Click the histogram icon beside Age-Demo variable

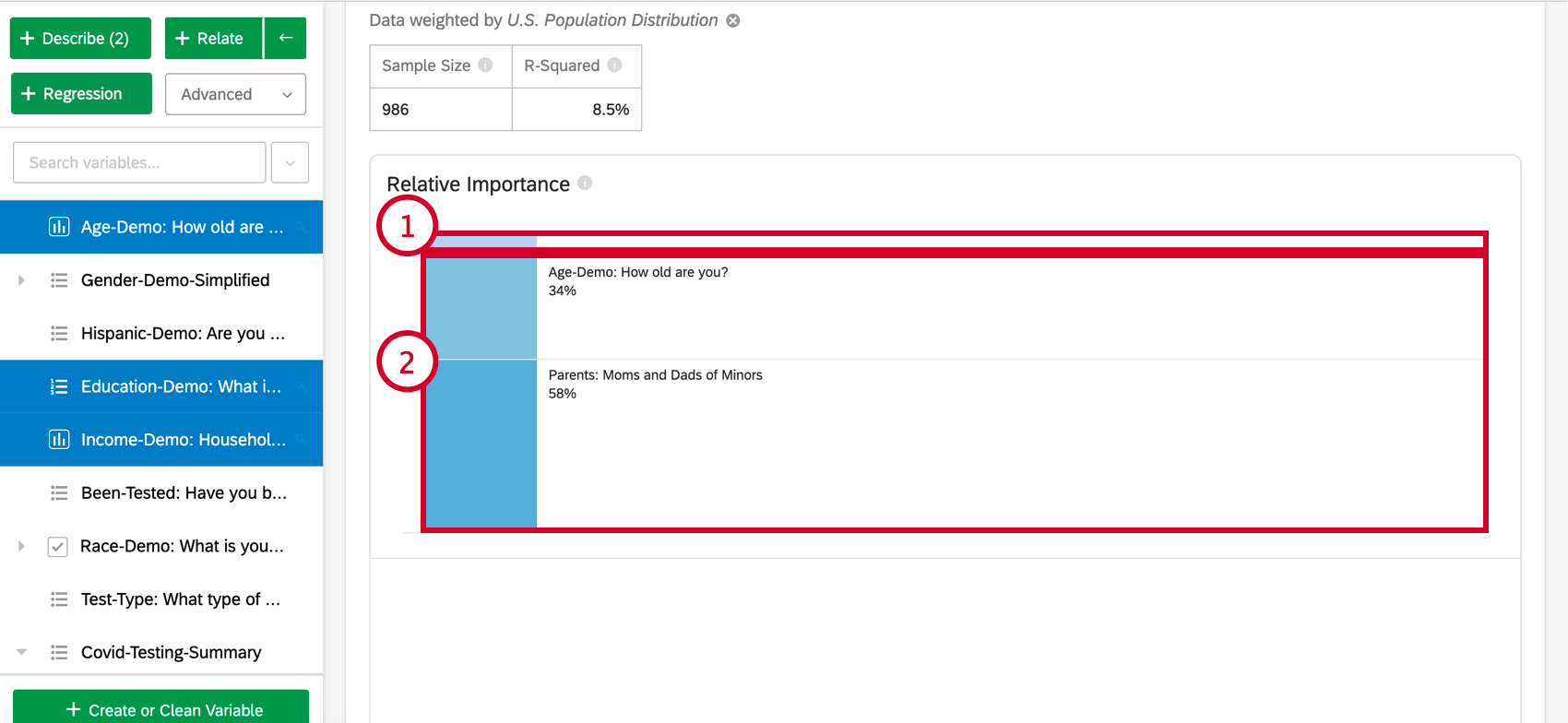coord(59,227)
